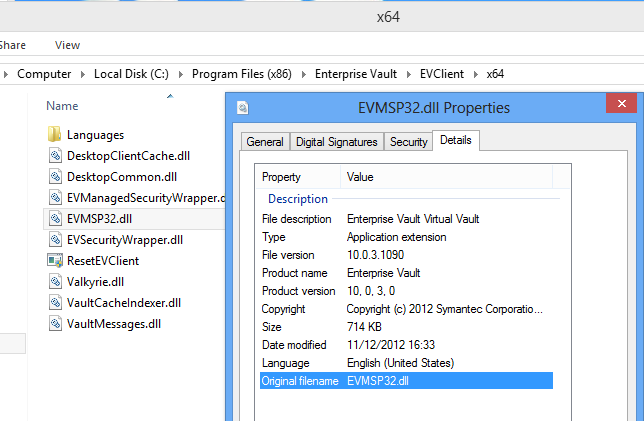Click the Languages folder icon
Viewport: 644px width, 421px height.
(55, 134)
